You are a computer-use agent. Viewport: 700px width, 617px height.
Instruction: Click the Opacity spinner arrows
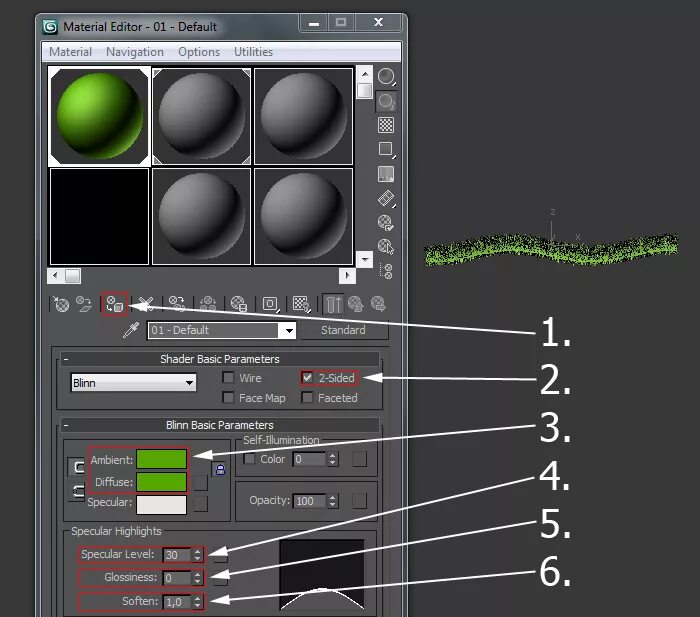[332, 501]
